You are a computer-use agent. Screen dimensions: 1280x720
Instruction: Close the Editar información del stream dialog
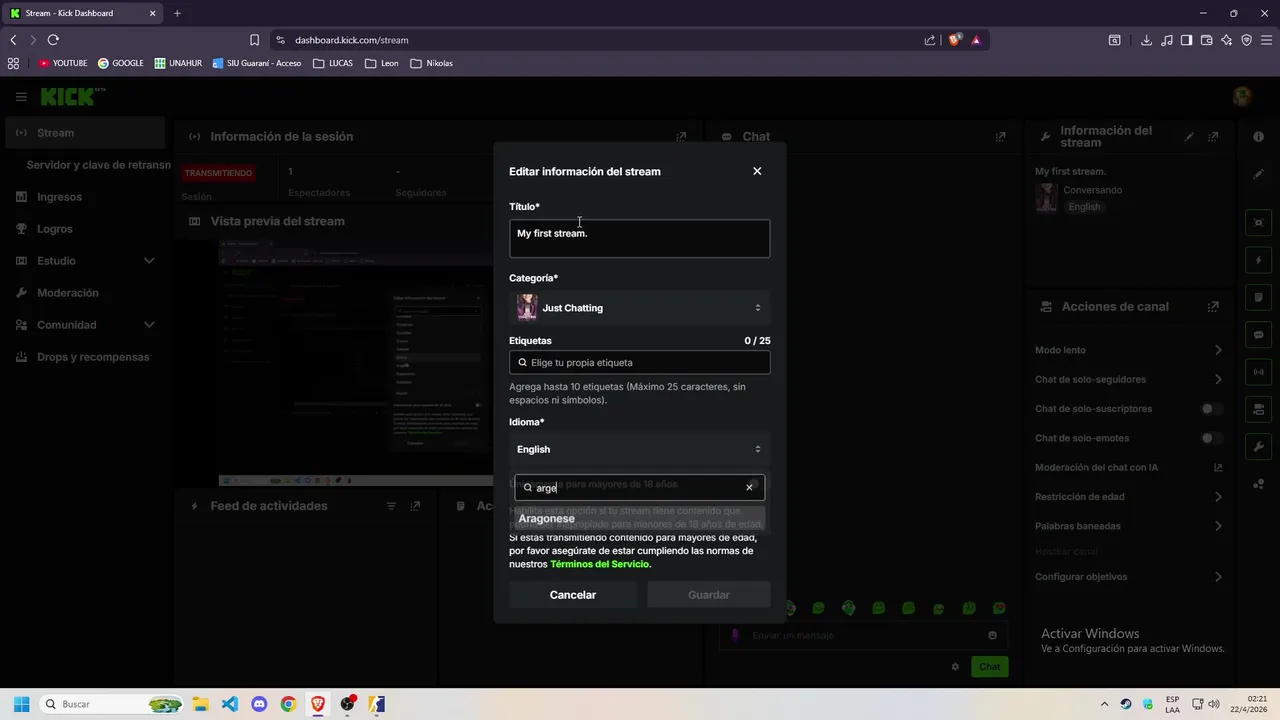(x=757, y=171)
